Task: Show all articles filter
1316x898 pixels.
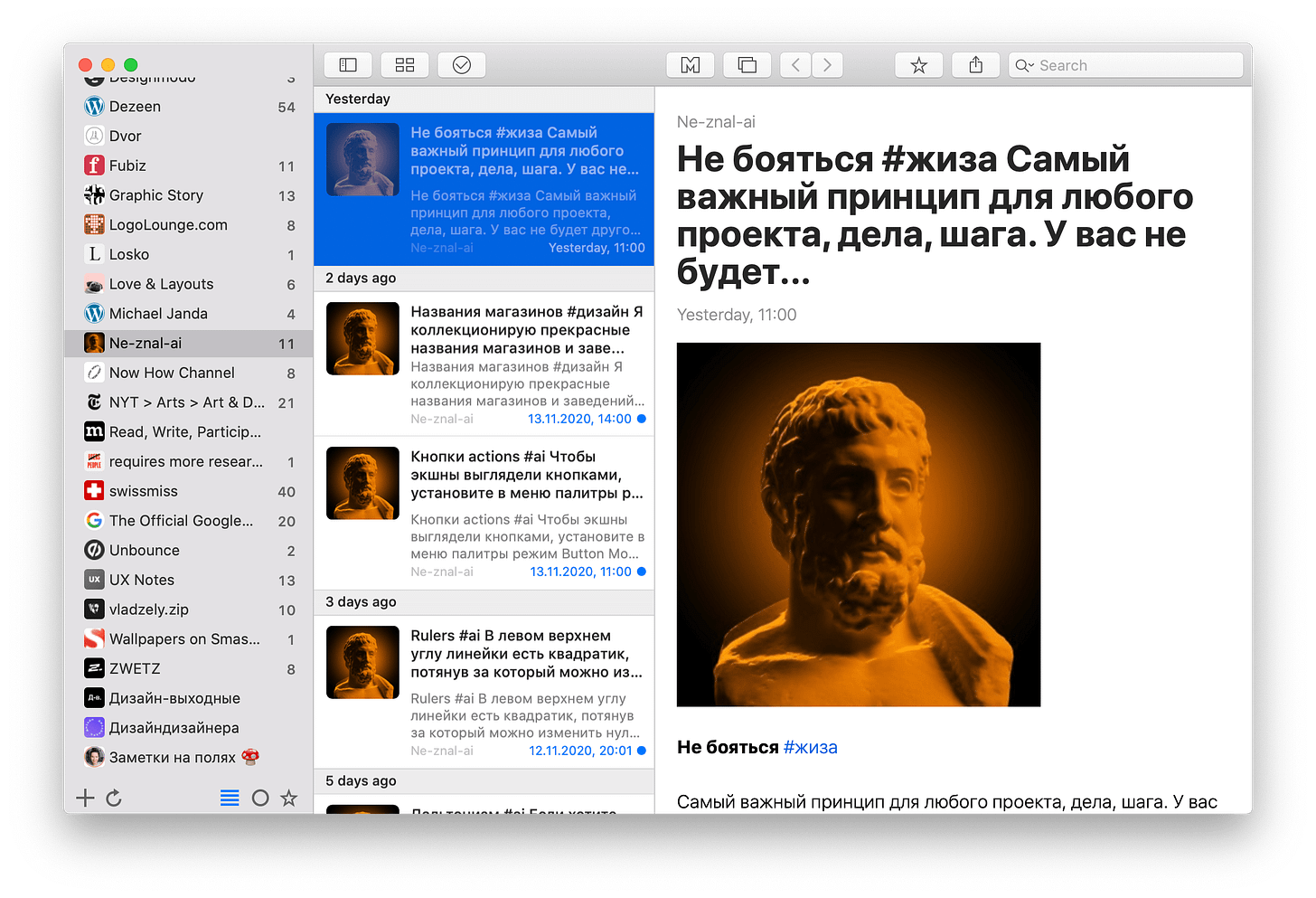Action: 230,798
